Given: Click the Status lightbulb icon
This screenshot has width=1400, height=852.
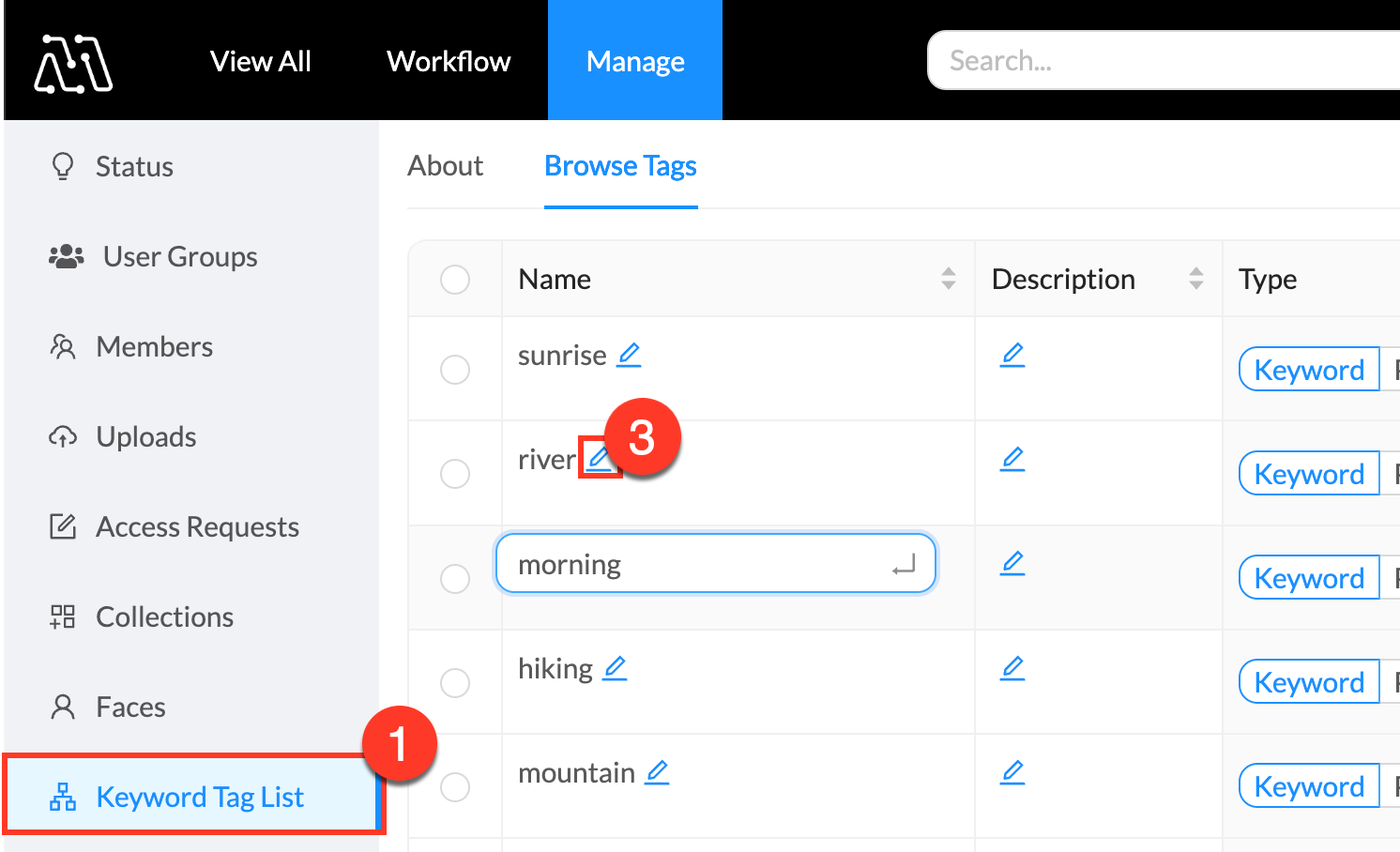Looking at the screenshot, I should [x=62, y=165].
